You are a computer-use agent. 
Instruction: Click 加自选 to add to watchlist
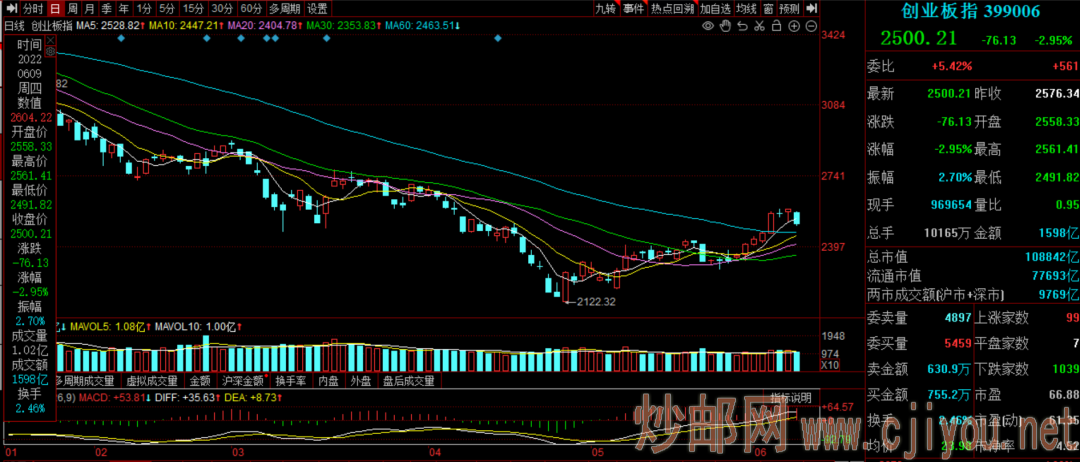(715, 9)
